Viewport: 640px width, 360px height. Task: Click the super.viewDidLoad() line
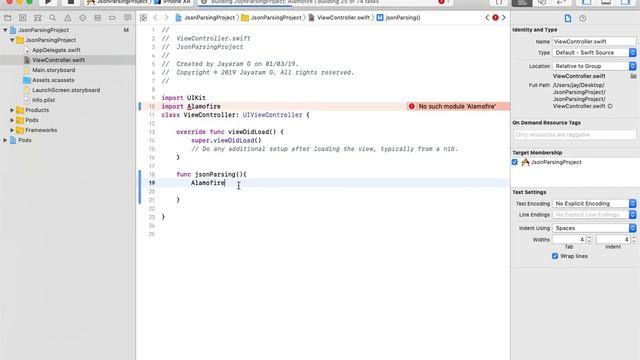(226, 140)
